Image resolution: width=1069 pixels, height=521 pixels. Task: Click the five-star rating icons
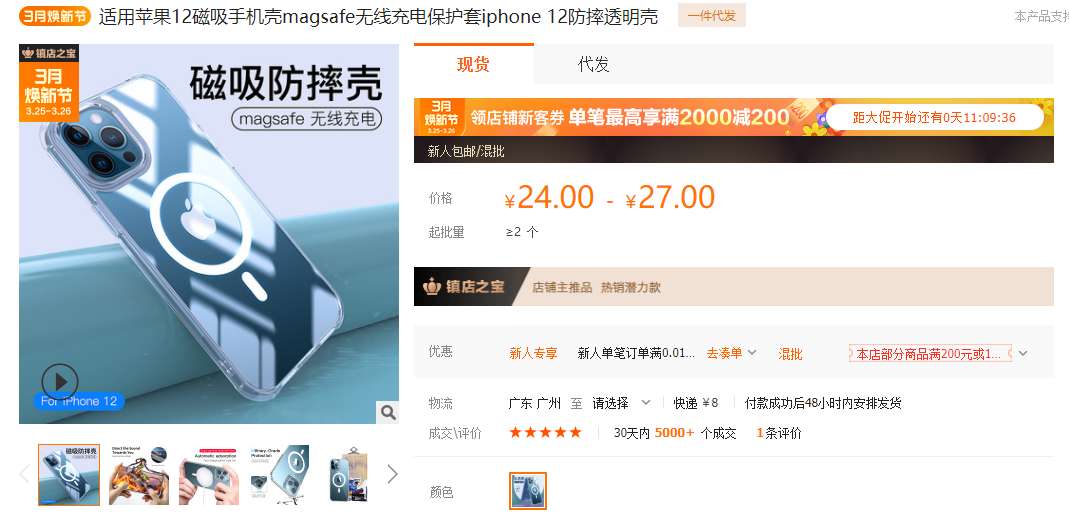[x=545, y=432]
